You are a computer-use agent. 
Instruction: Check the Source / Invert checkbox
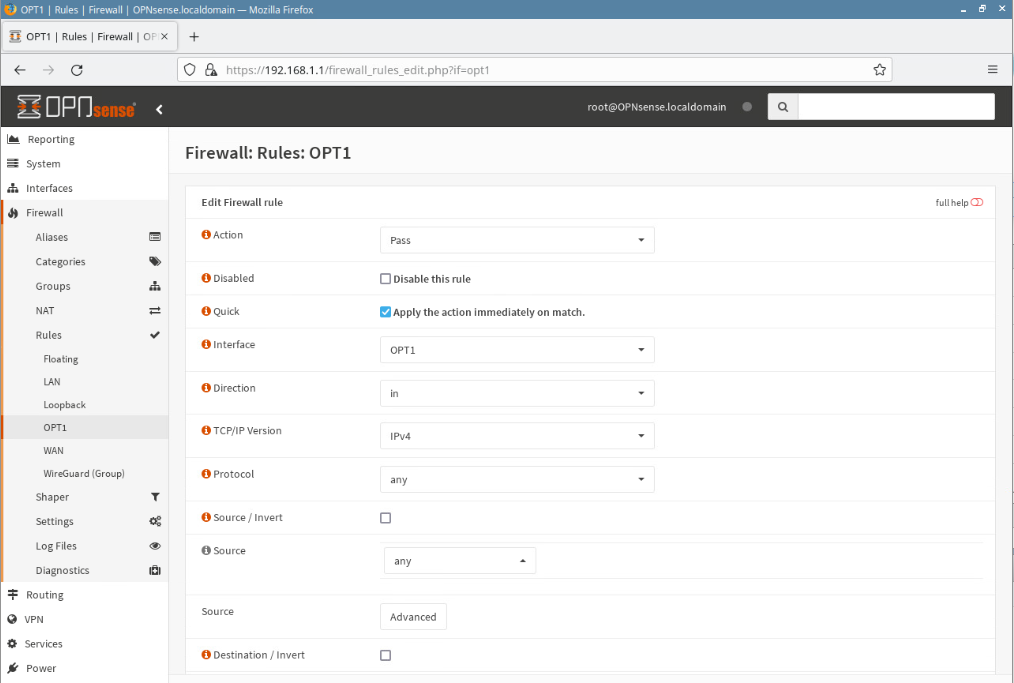[x=386, y=518]
